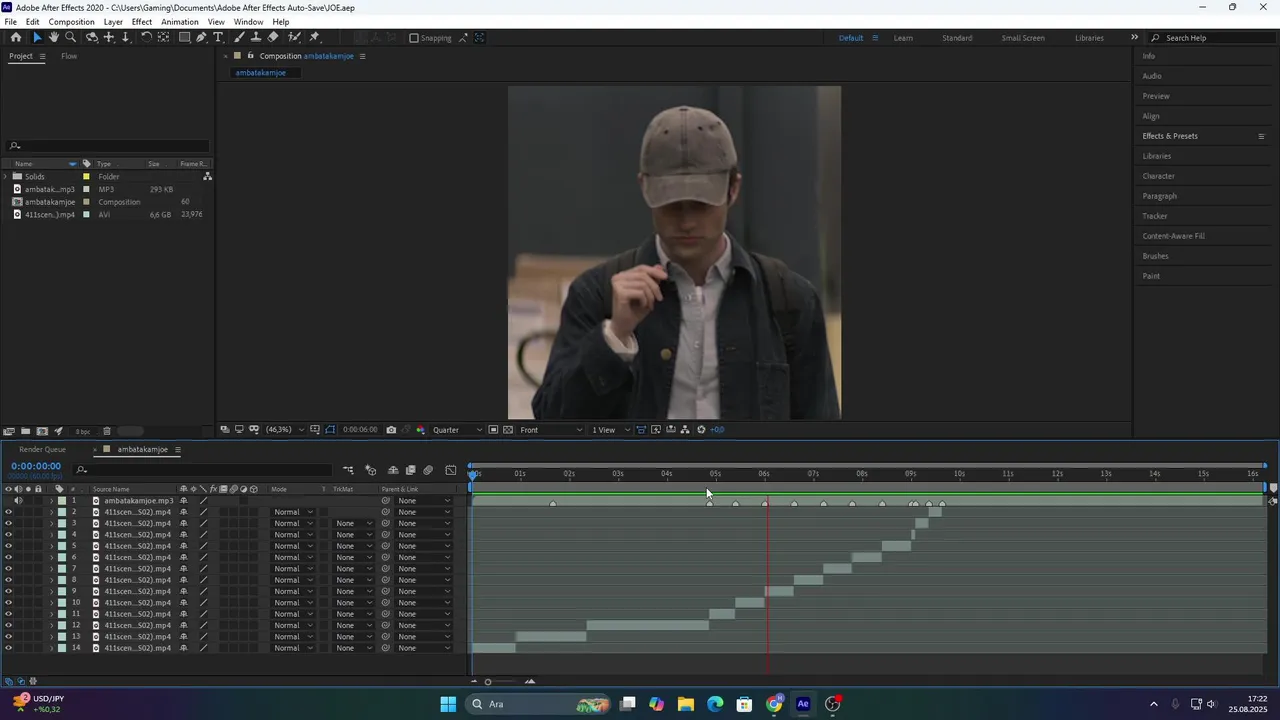The image size is (1280, 720).
Task: Open TrkMat dropdown for layer 3
Action: 354,523
